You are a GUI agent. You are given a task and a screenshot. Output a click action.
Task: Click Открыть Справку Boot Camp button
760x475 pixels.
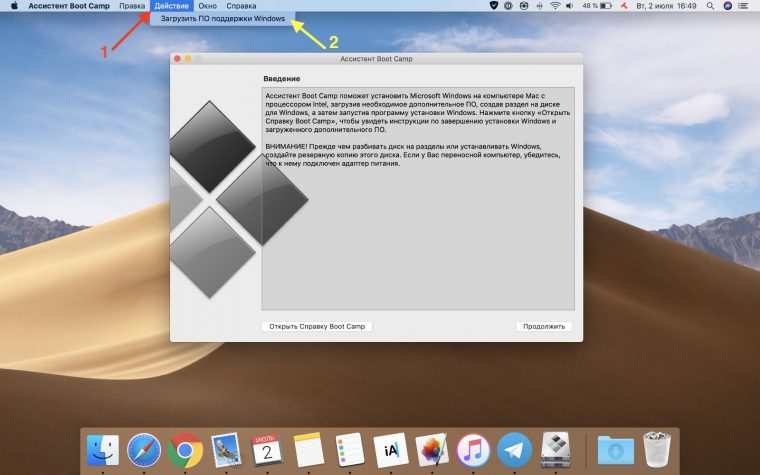pyautogui.click(x=317, y=326)
